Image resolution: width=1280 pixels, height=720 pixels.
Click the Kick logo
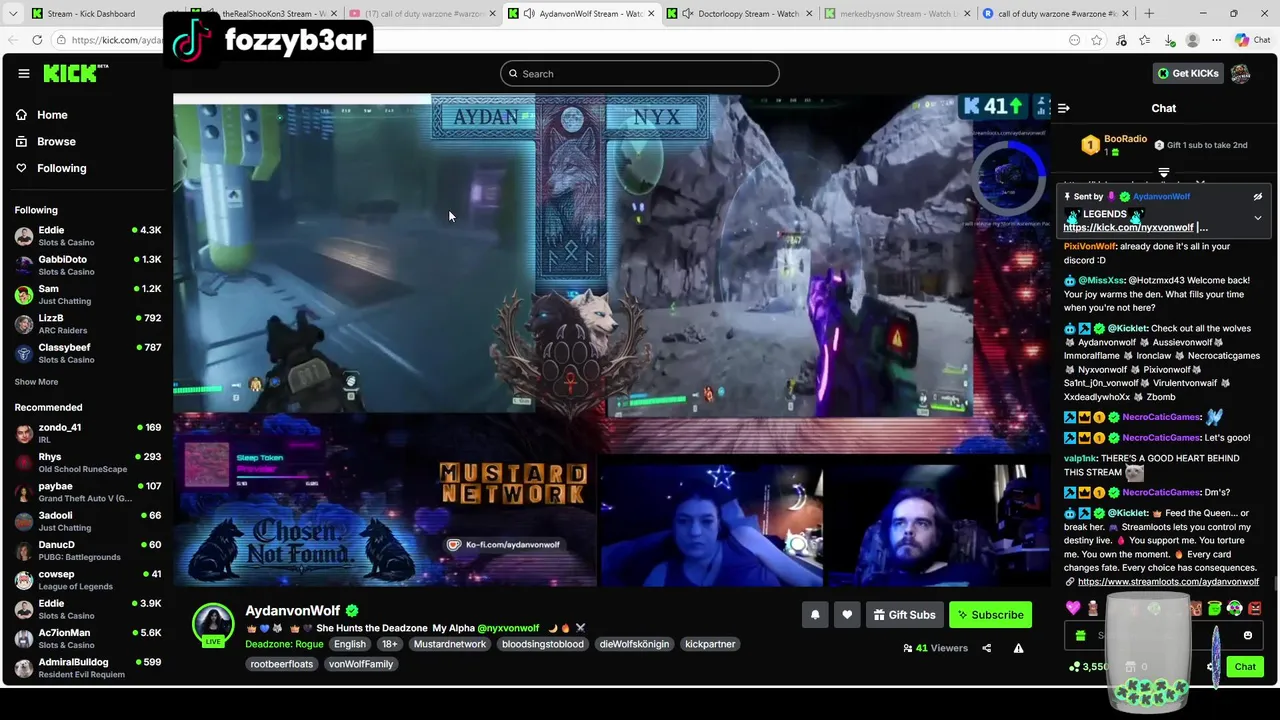click(75, 73)
